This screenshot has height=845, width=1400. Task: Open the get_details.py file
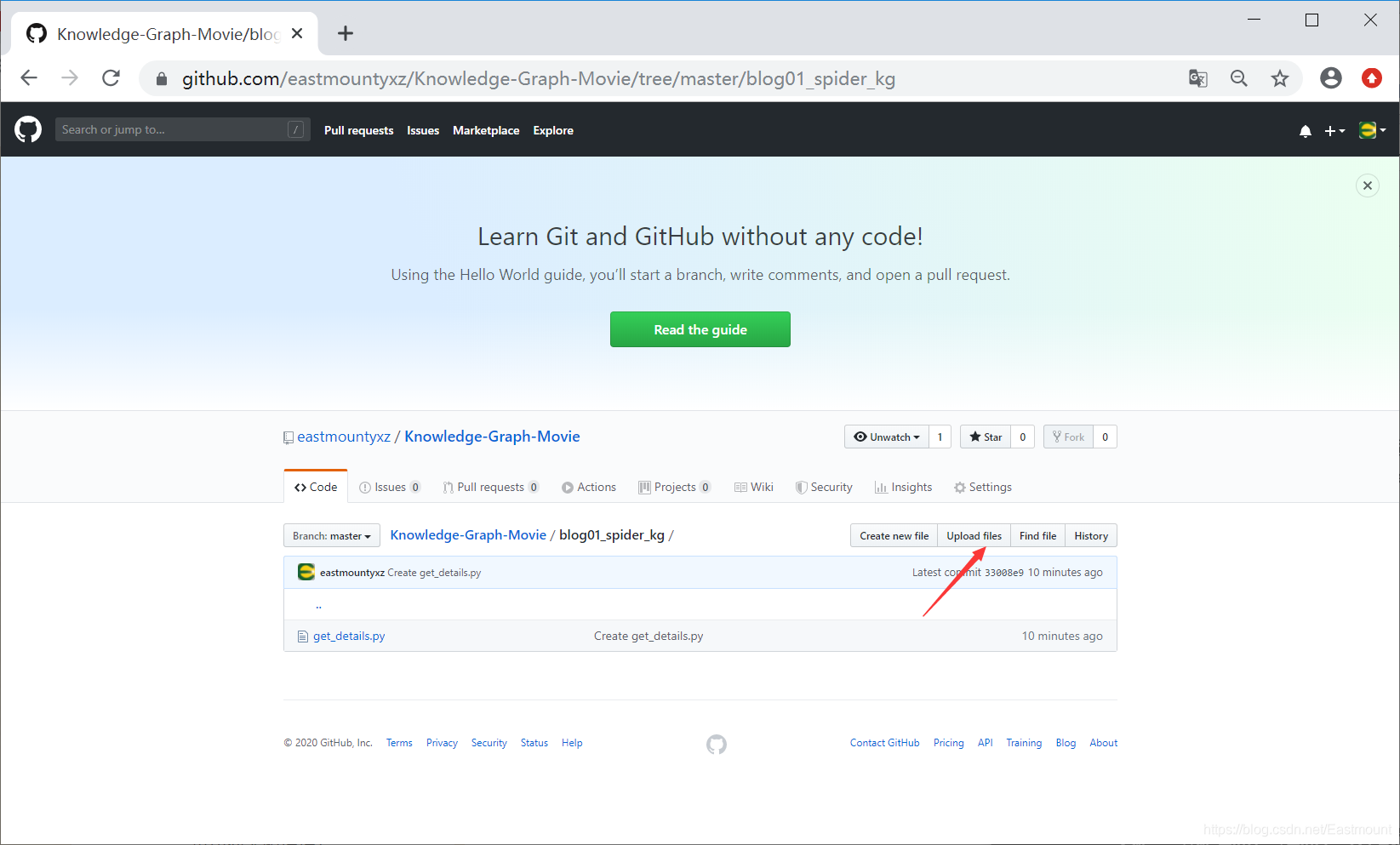click(349, 636)
